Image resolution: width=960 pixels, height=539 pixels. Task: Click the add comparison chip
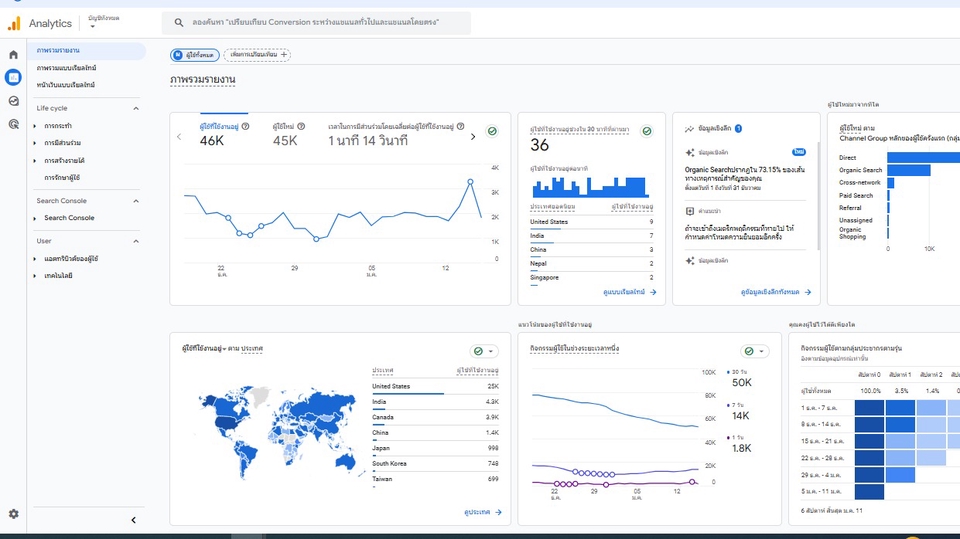point(257,55)
